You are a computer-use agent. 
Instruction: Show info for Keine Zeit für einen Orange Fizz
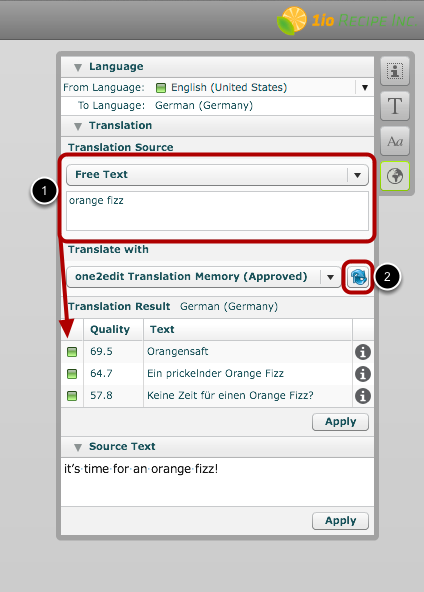click(362, 396)
